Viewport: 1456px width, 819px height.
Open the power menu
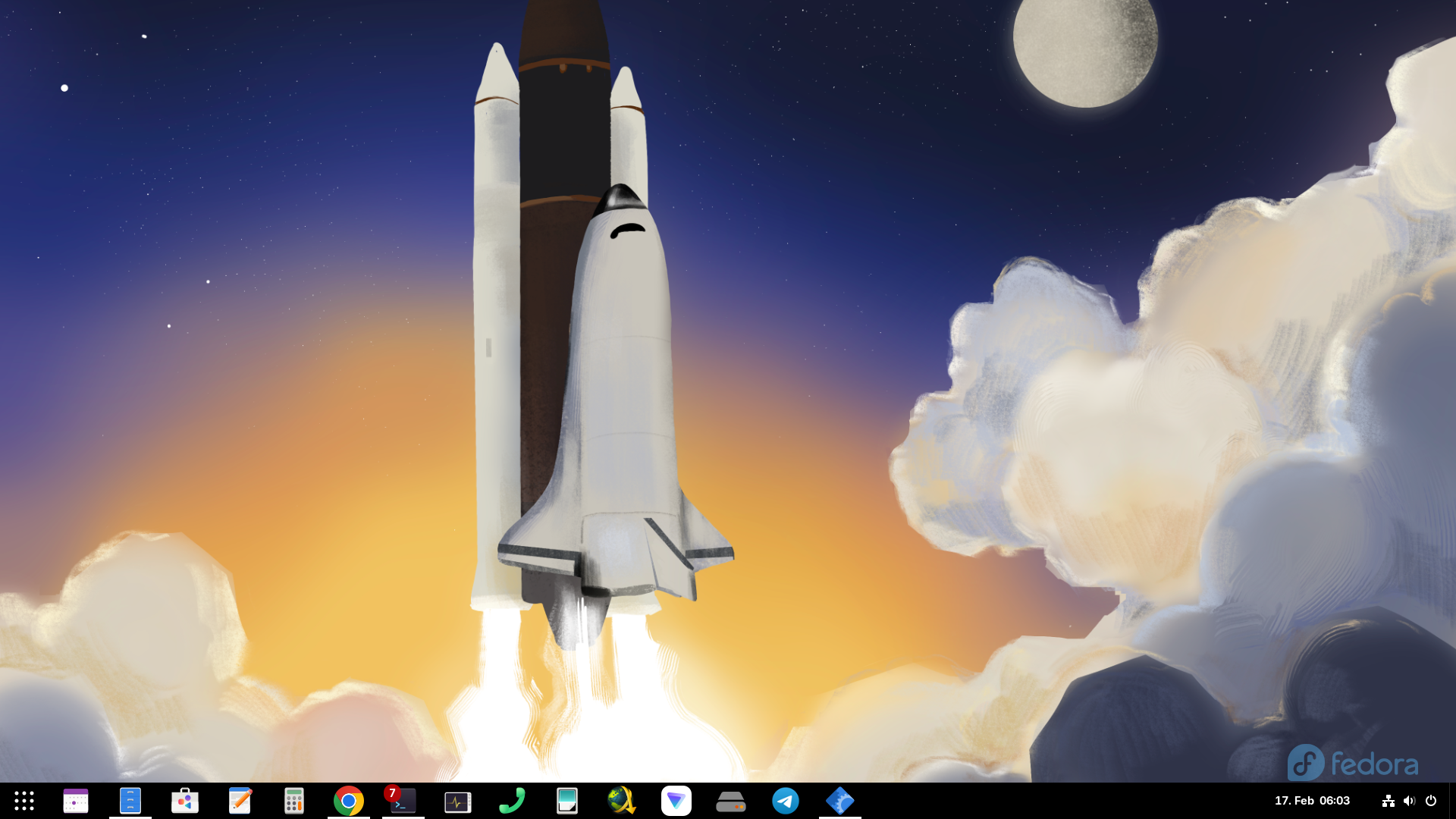(x=1432, y=801)
